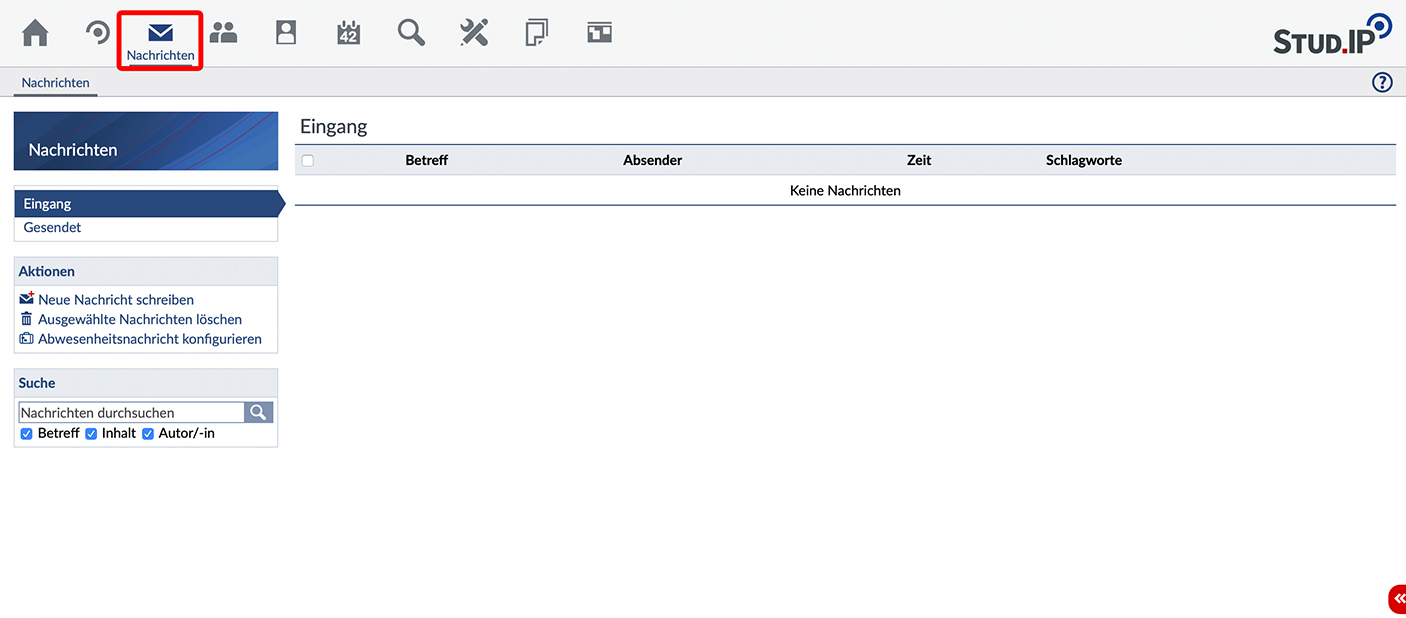Click the help question mark icon

tap(1382, 83)
